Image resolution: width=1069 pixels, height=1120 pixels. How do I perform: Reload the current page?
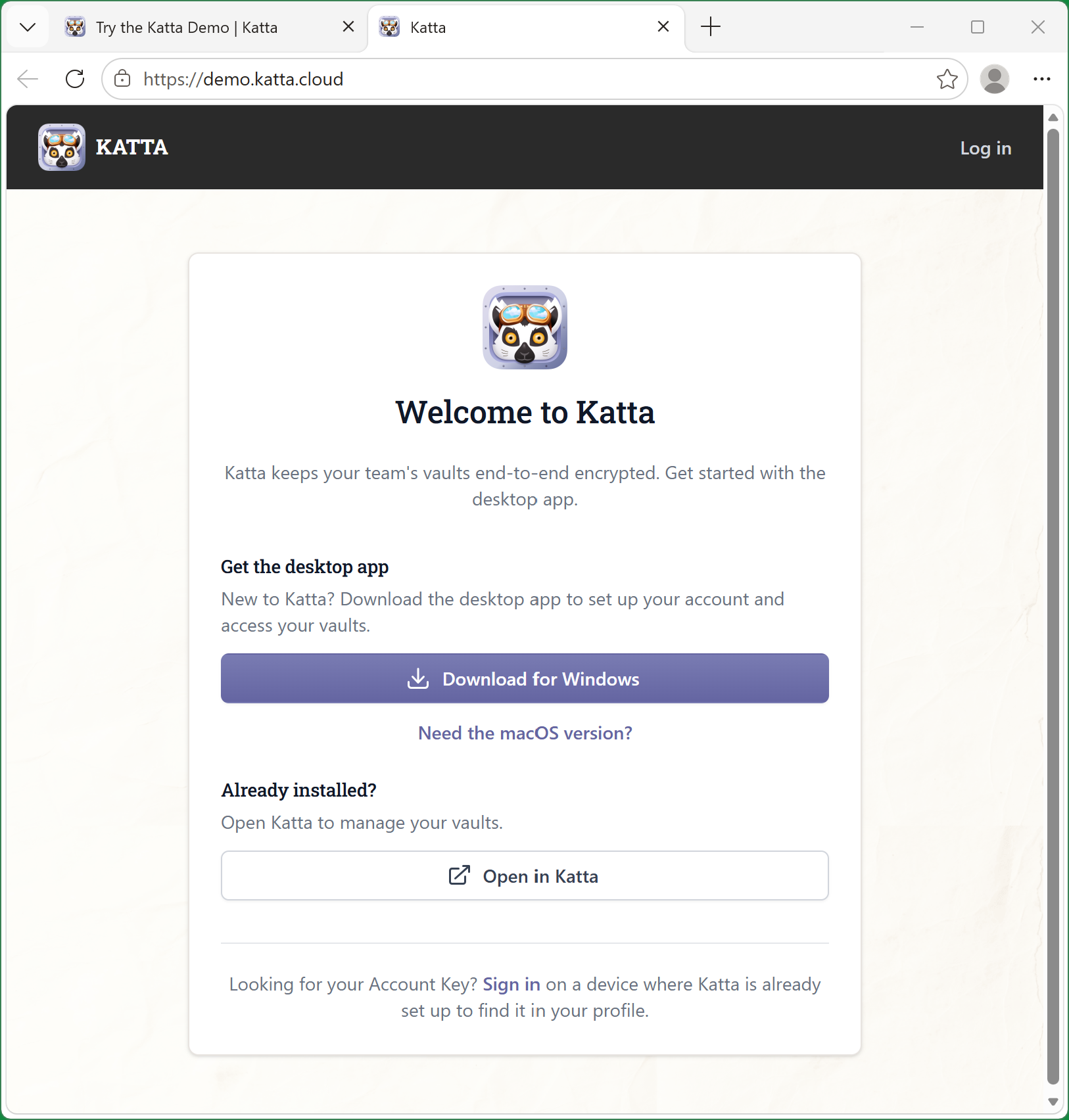[x=75, y=79]
